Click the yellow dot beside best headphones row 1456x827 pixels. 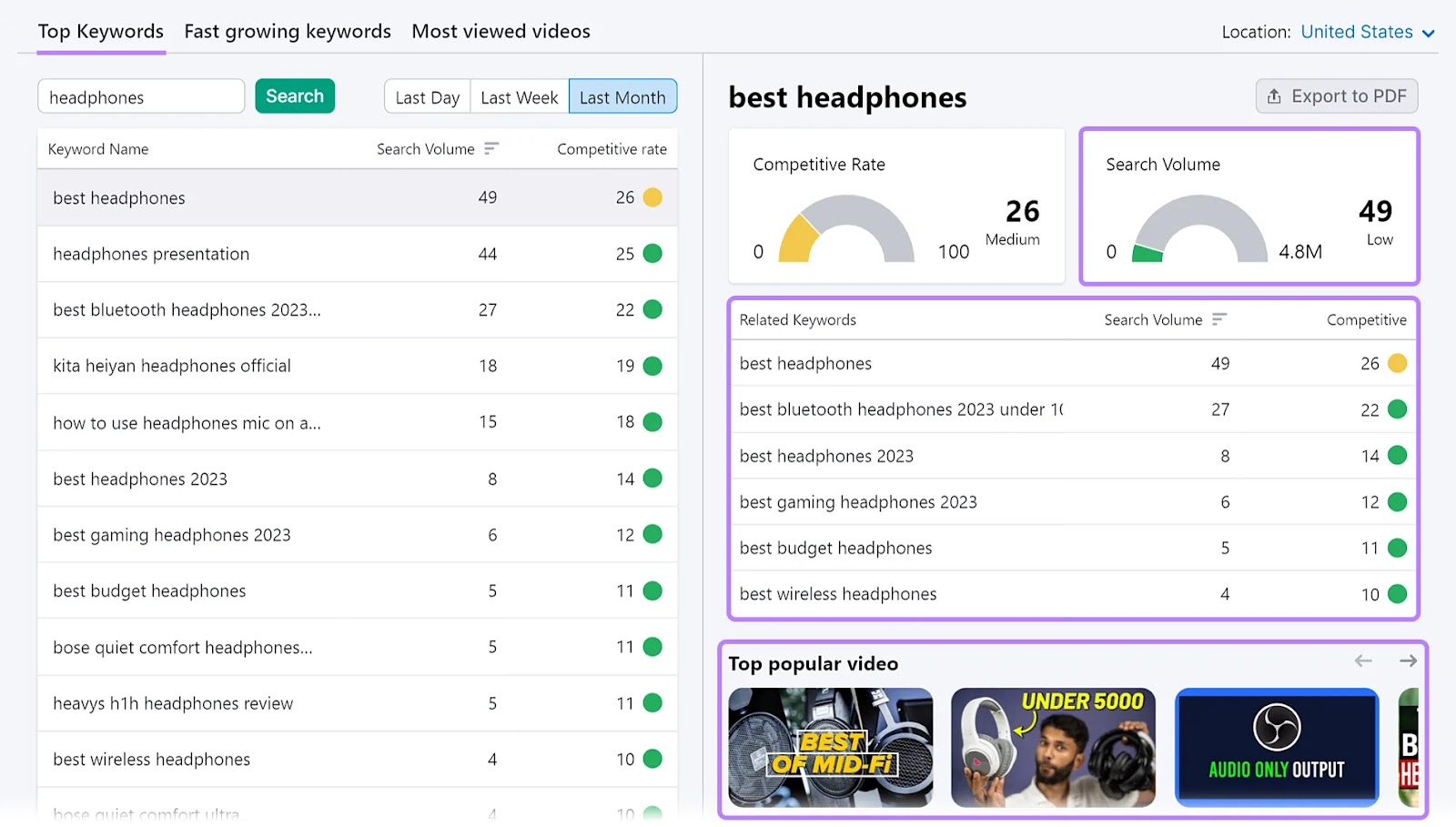pos(652,197)
